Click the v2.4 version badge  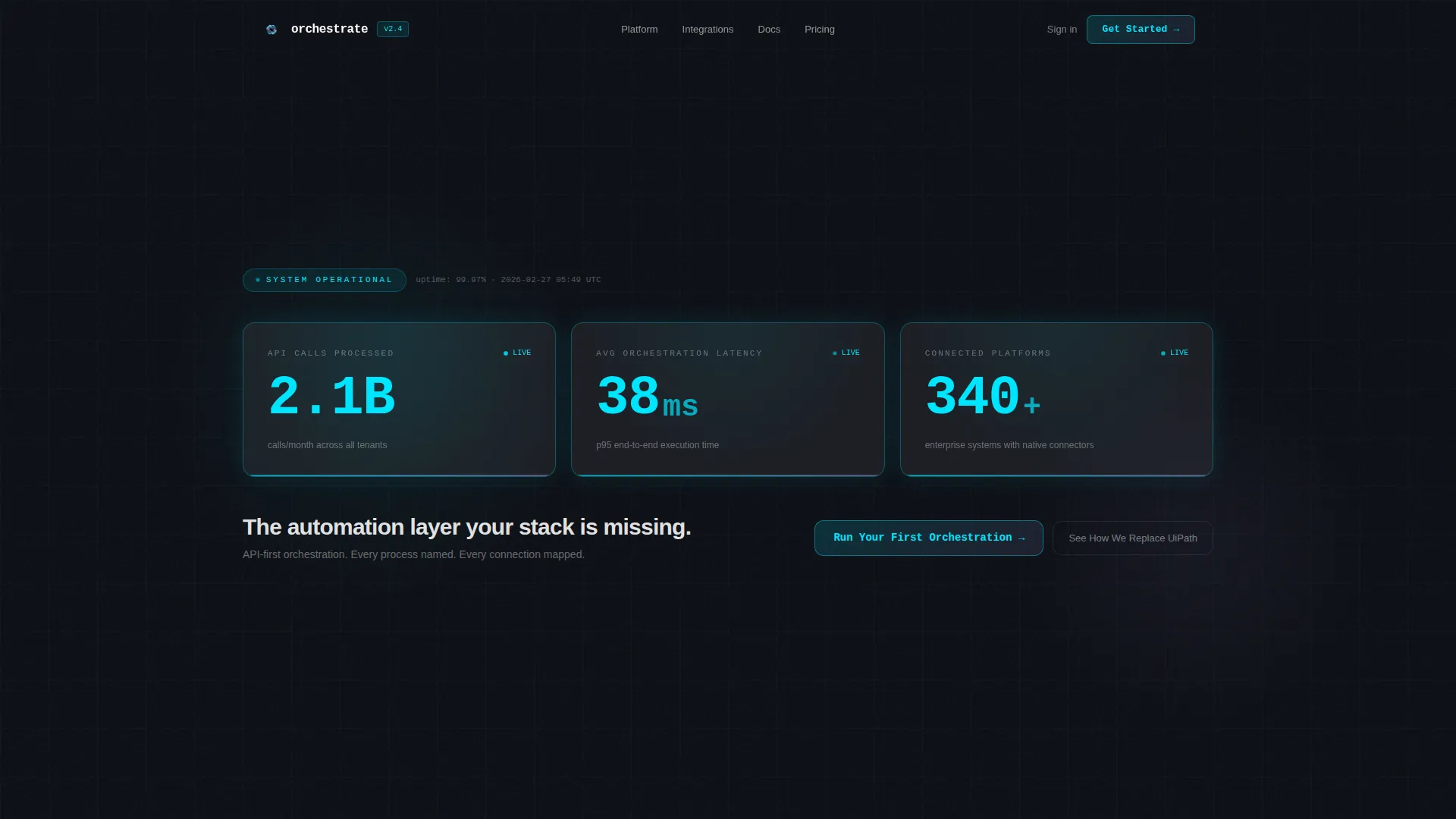(393, 29)
